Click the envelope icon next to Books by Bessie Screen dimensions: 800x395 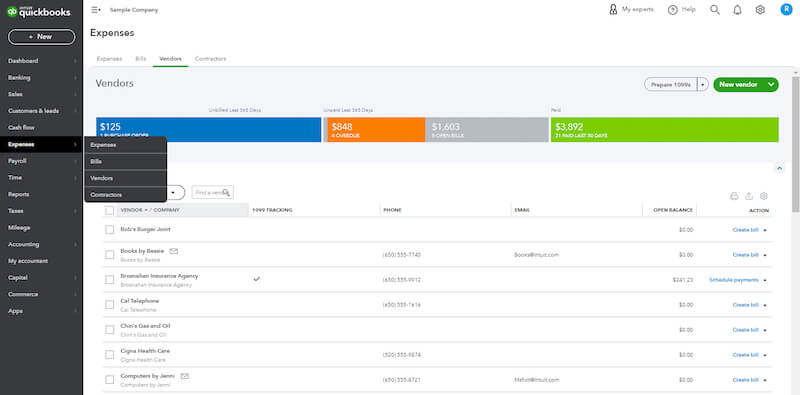click(x=174, y=251)
